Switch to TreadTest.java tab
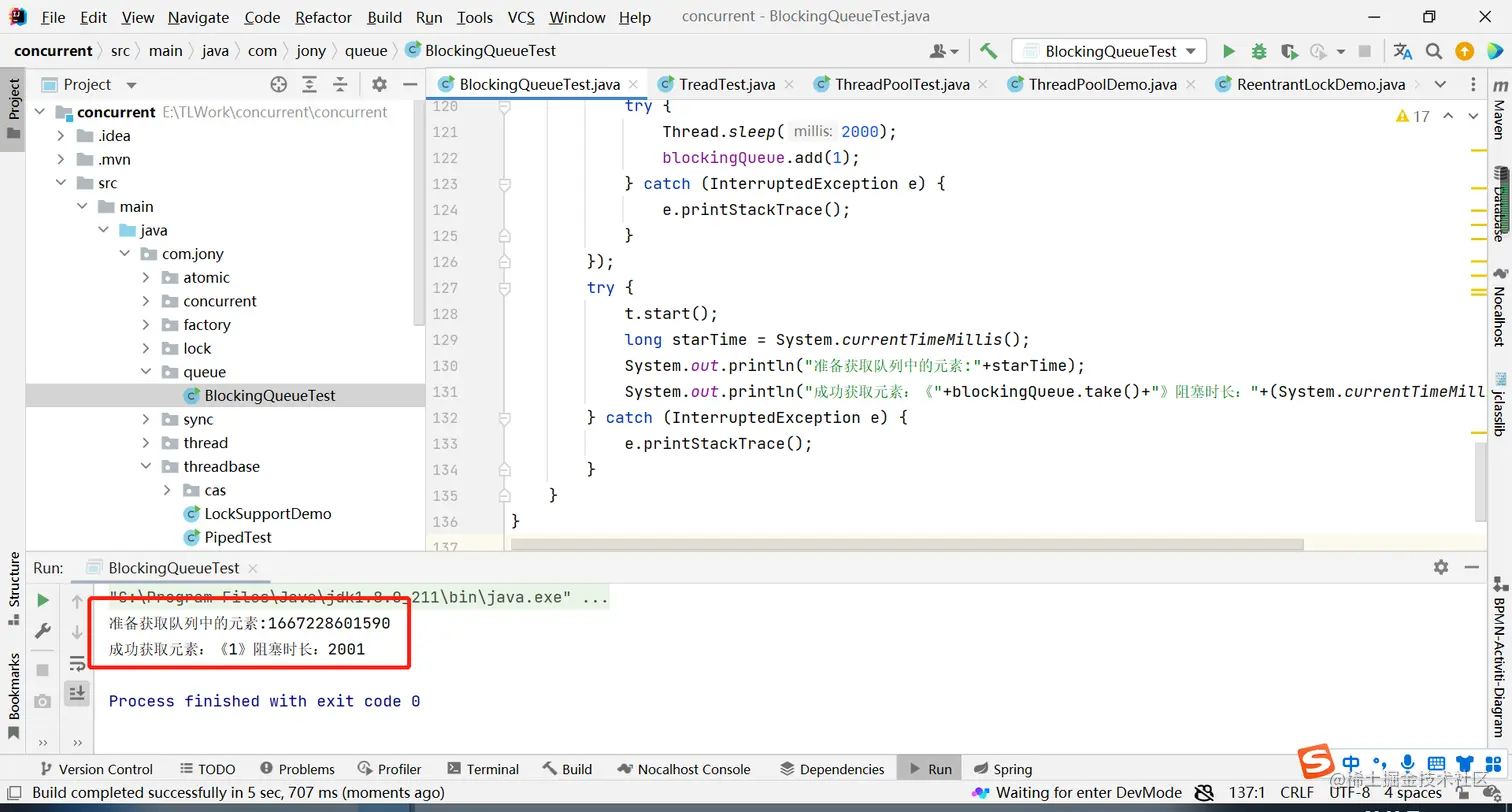Screen dimensions: 1512x812 coord(727,84)
